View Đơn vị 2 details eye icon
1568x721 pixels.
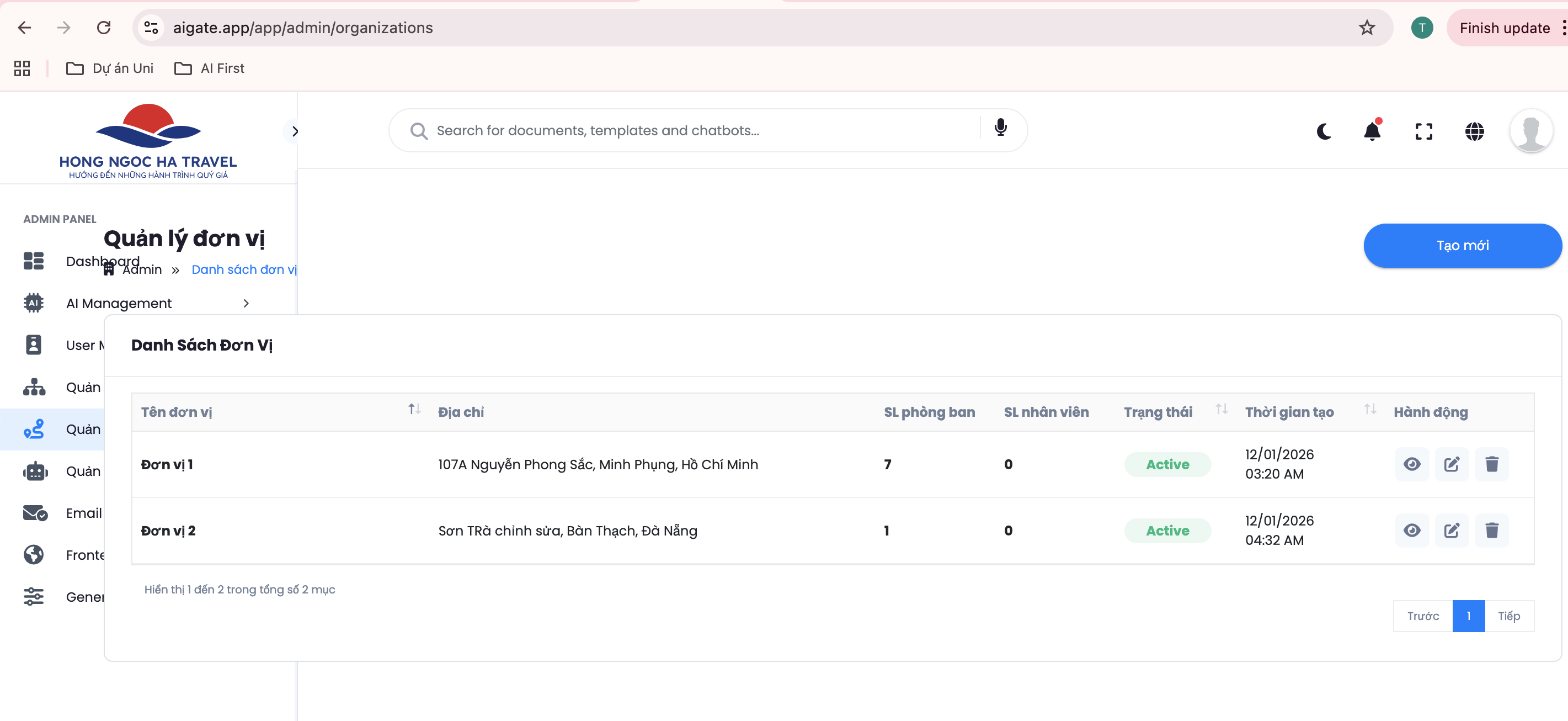coord(1411,531)
